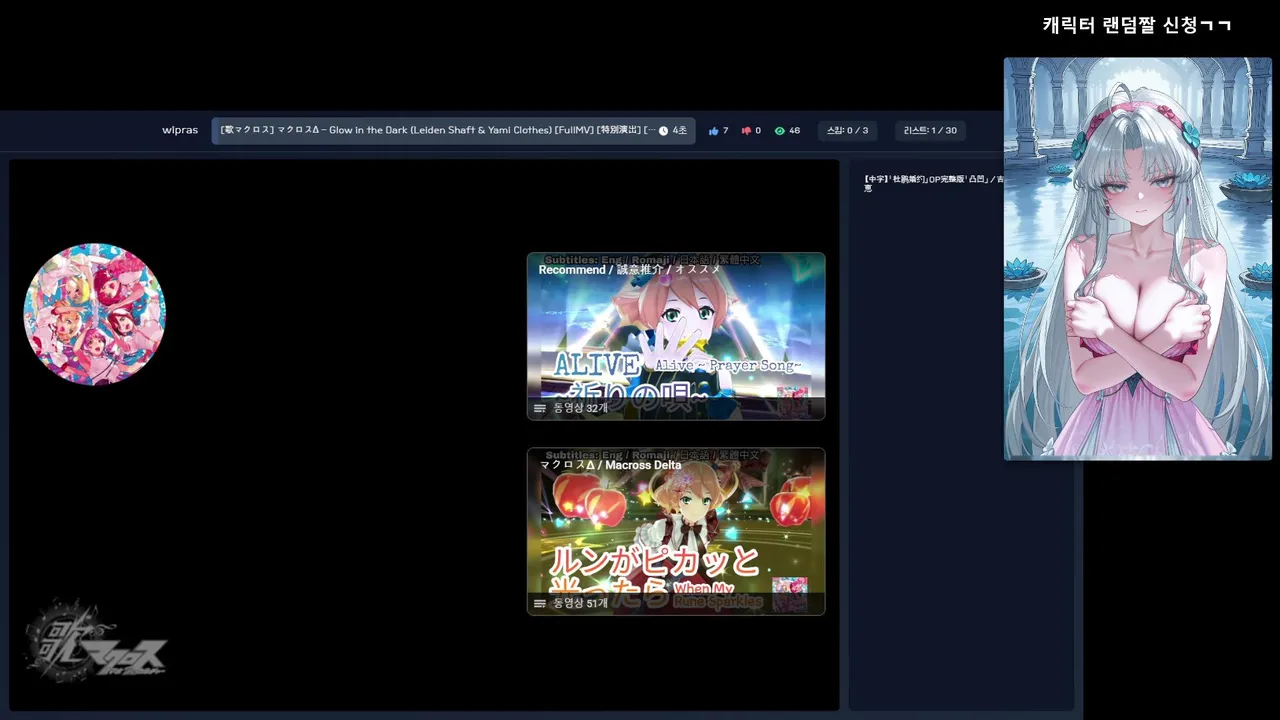1280x720 pixels.
Task: Click the '동영상 51개' label
Action: (x=580, y=603)
